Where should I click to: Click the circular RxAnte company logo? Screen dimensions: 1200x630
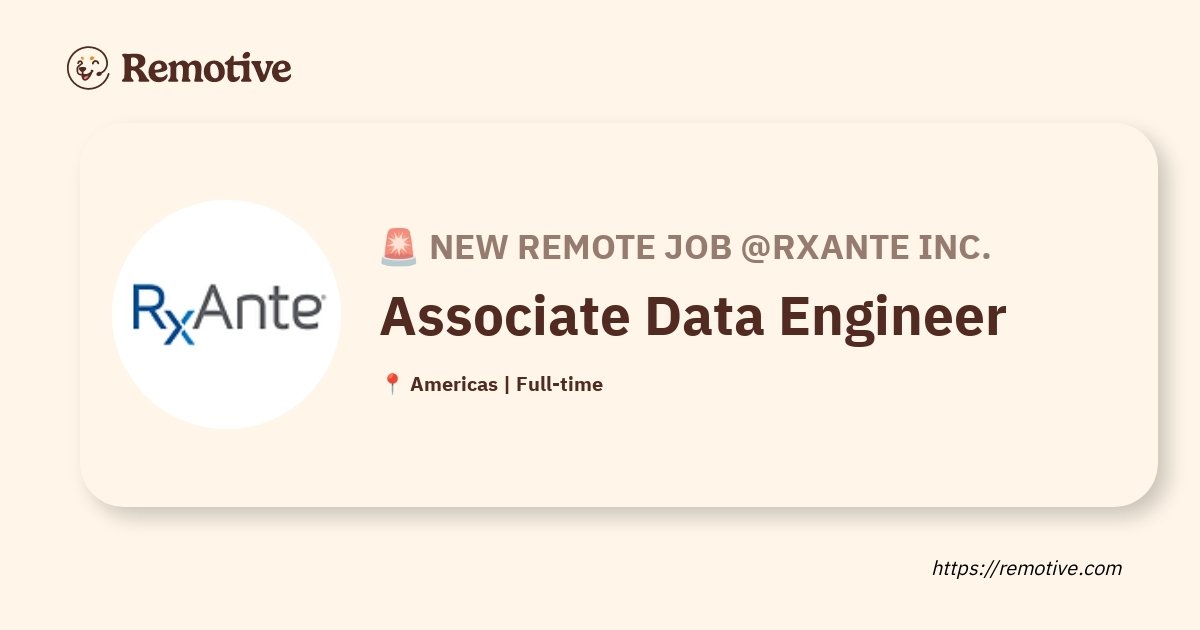tap(226, 314)
